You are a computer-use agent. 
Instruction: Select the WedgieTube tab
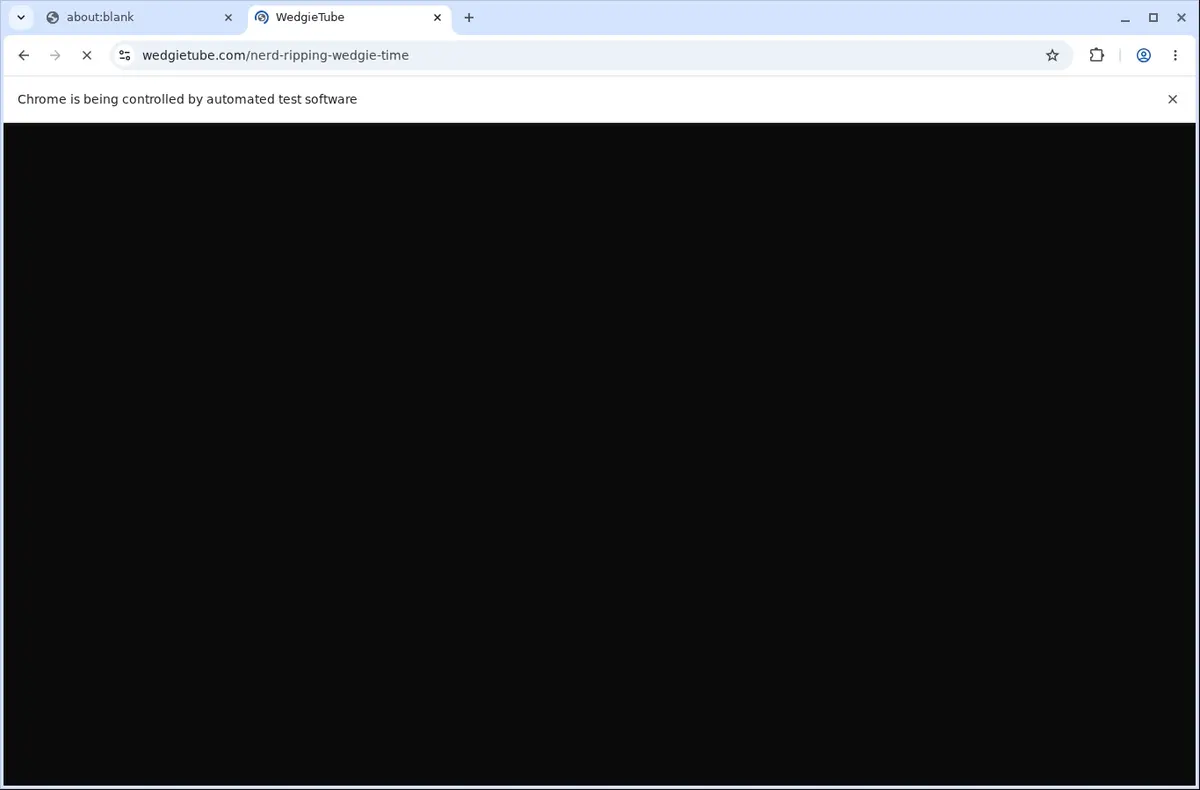tap(348, 17)
